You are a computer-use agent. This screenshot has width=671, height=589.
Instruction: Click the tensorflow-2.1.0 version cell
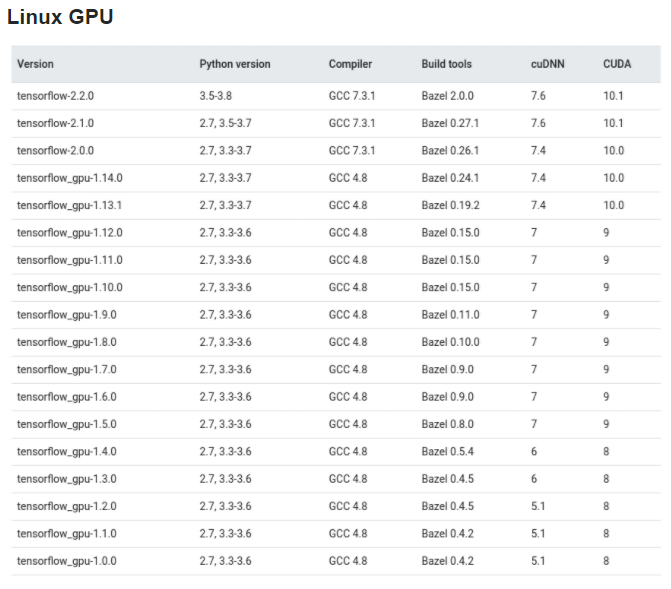[55, 123]
